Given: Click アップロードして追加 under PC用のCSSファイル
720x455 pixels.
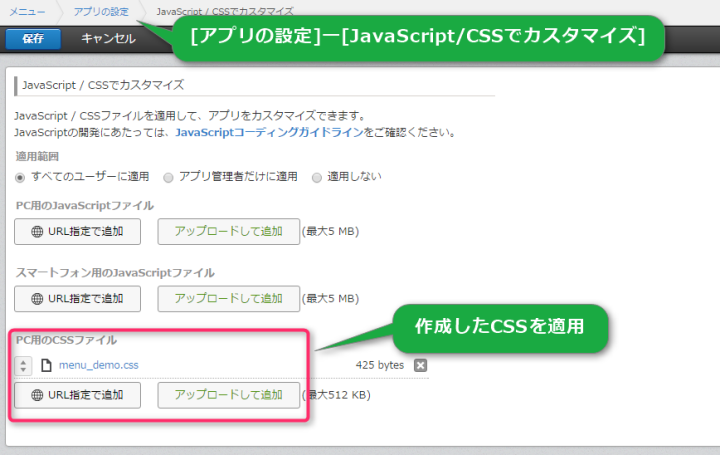Looking at the screenshot, I should pyautogui.click(x=228, y=395).
